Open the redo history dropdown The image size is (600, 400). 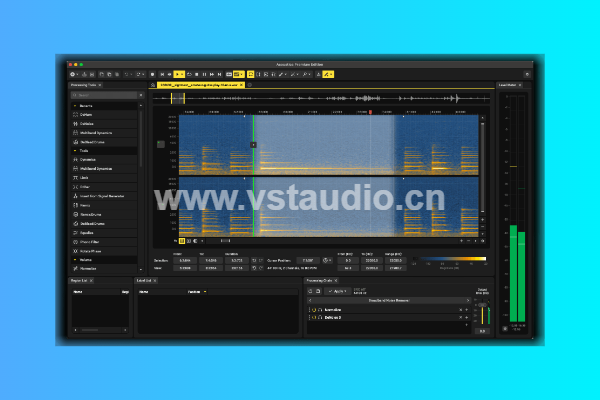coord(143,74)
